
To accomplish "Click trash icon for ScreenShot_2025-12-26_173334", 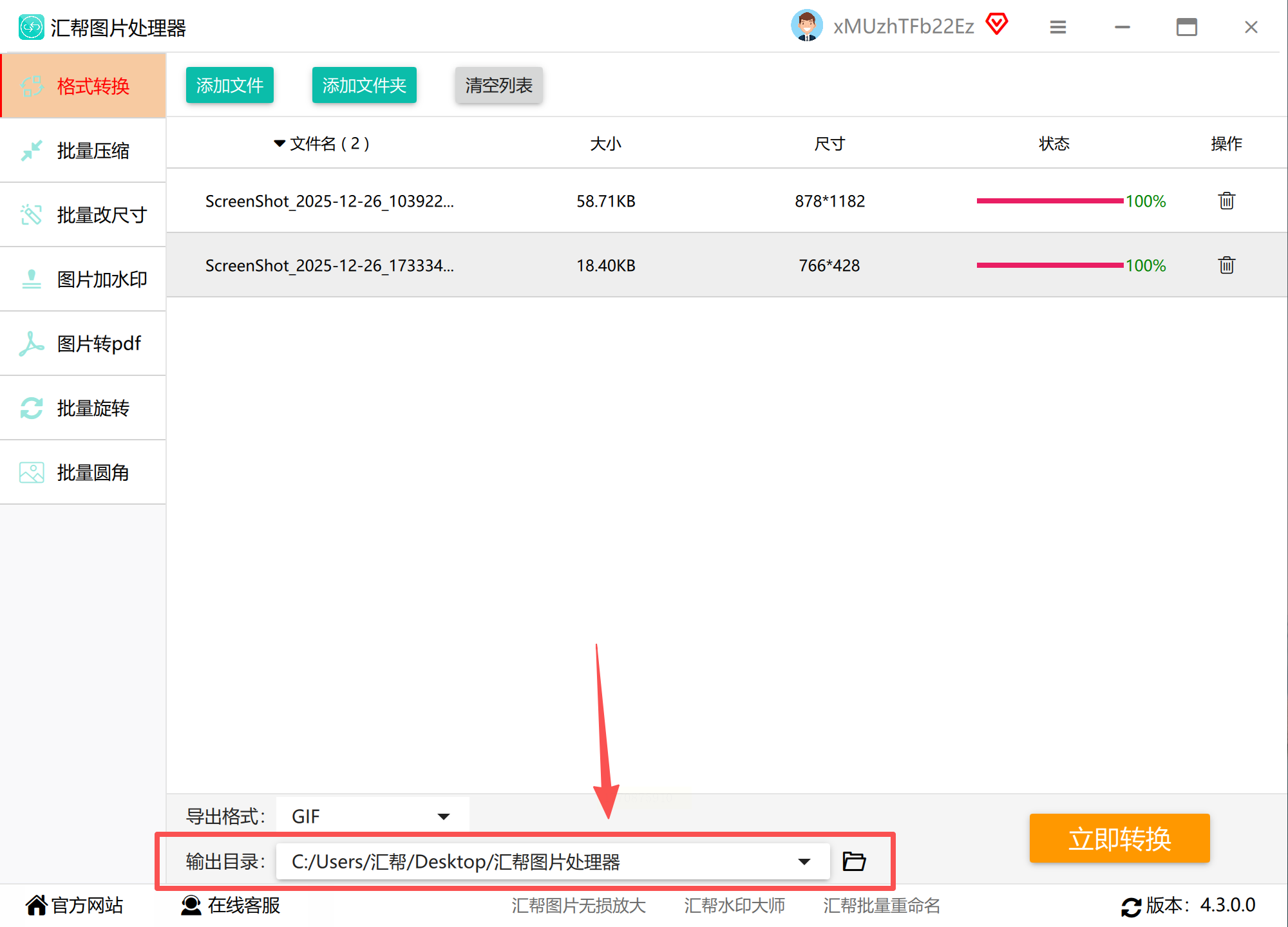I will 1226,265.
